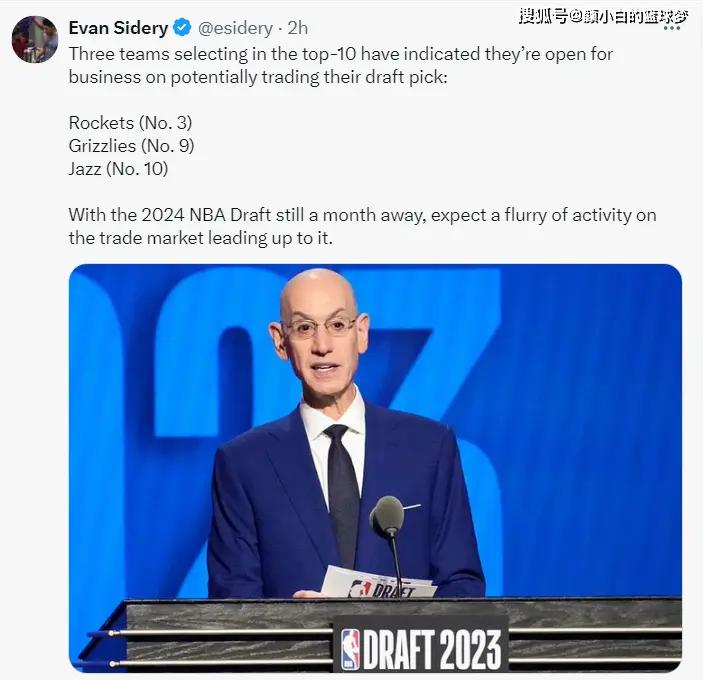Click the draft card held by the speaker
The width and height of the screenshot is (703, 680).
click(378, 582)
